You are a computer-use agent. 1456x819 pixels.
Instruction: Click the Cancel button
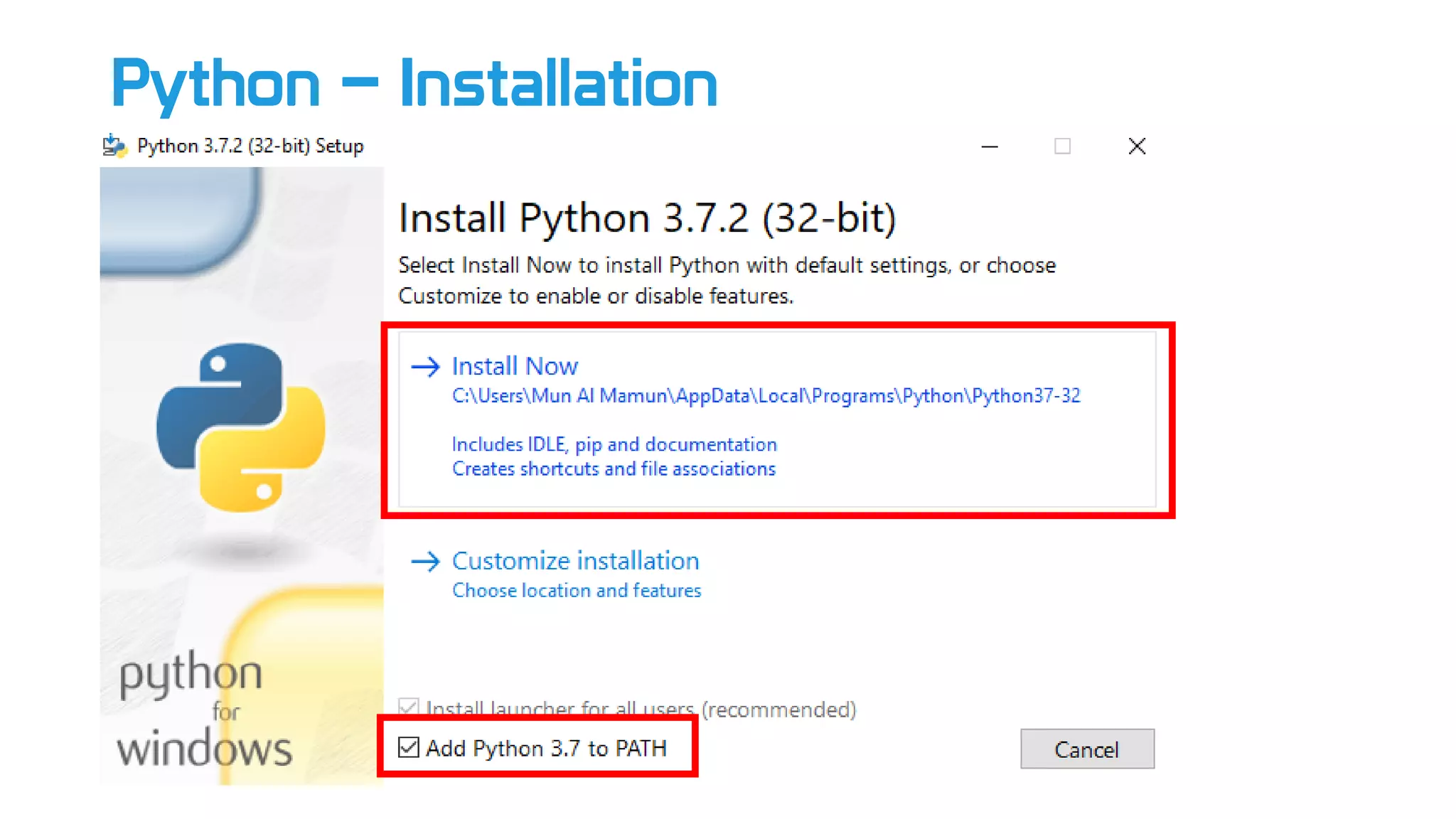[1087, 749]
